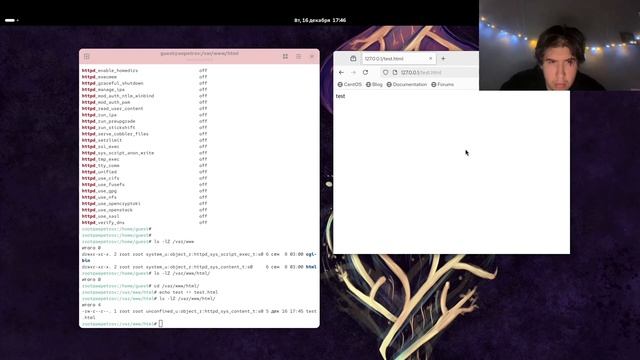Select httpd_verify_dns line in terminal
The image size is (640, 360).
tap(144, 222)
